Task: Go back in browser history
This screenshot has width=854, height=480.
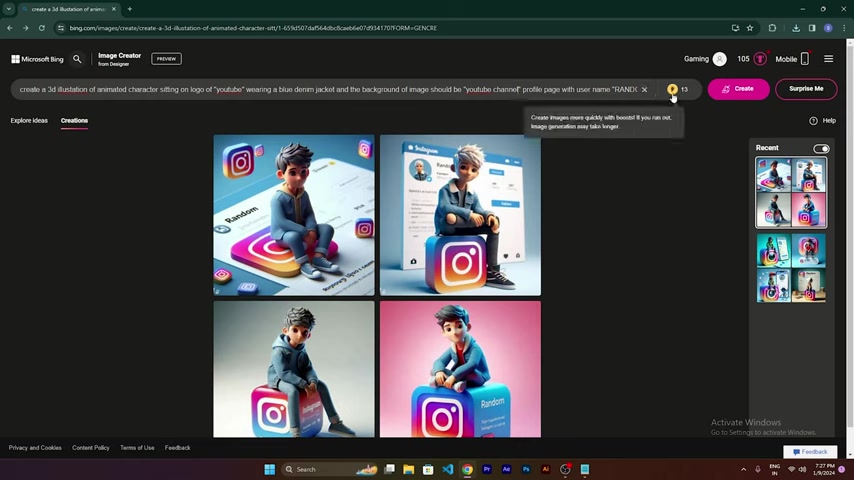Action: pos(10,28)
